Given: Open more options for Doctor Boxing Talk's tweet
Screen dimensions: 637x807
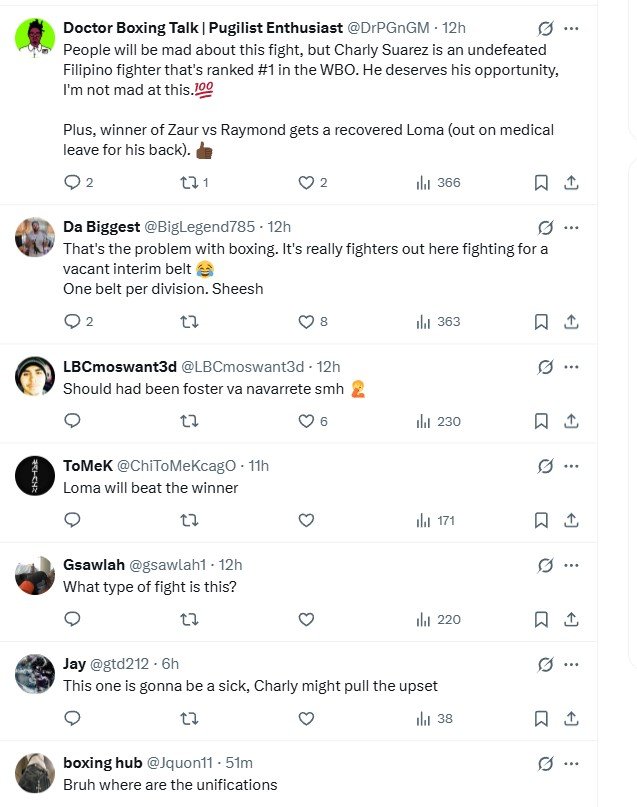Looking at the screenshot, I should click(571, 28).
